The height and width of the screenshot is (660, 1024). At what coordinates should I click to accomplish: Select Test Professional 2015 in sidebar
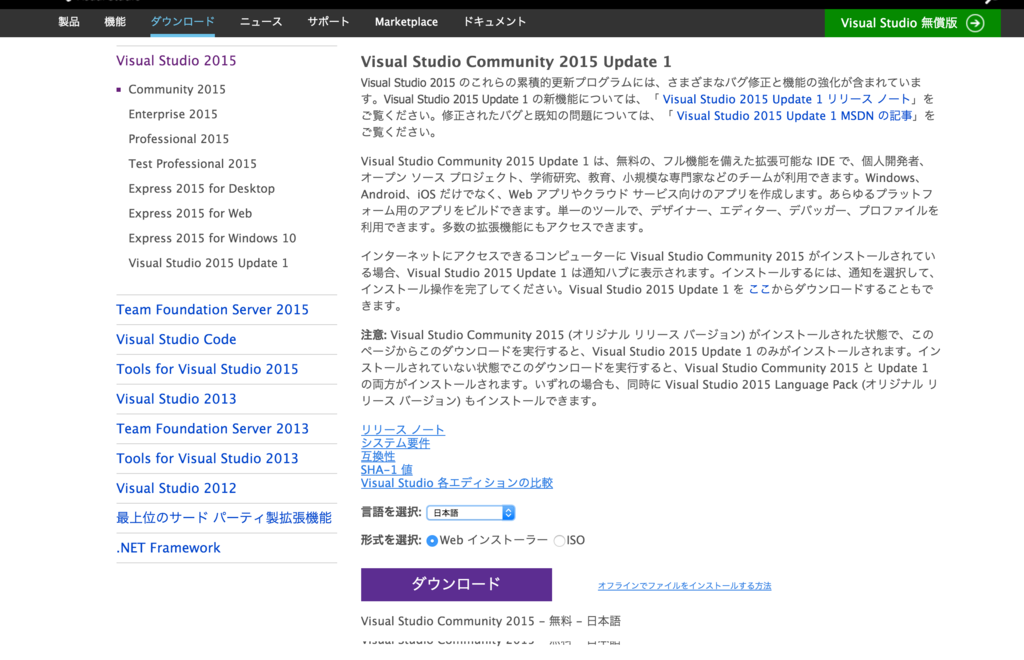click(x=193, y=164)
